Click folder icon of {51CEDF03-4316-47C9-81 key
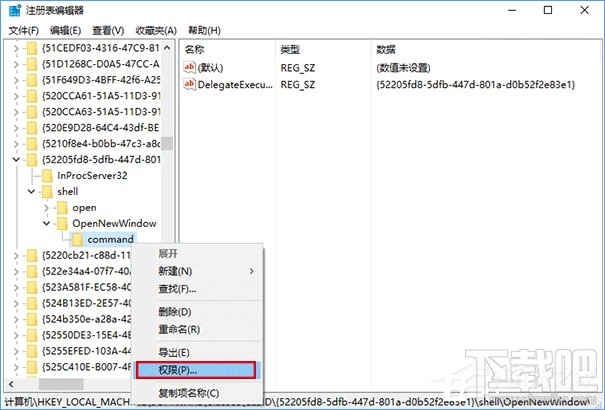Viewport: 605px width, 410px height. click(32, 48)
